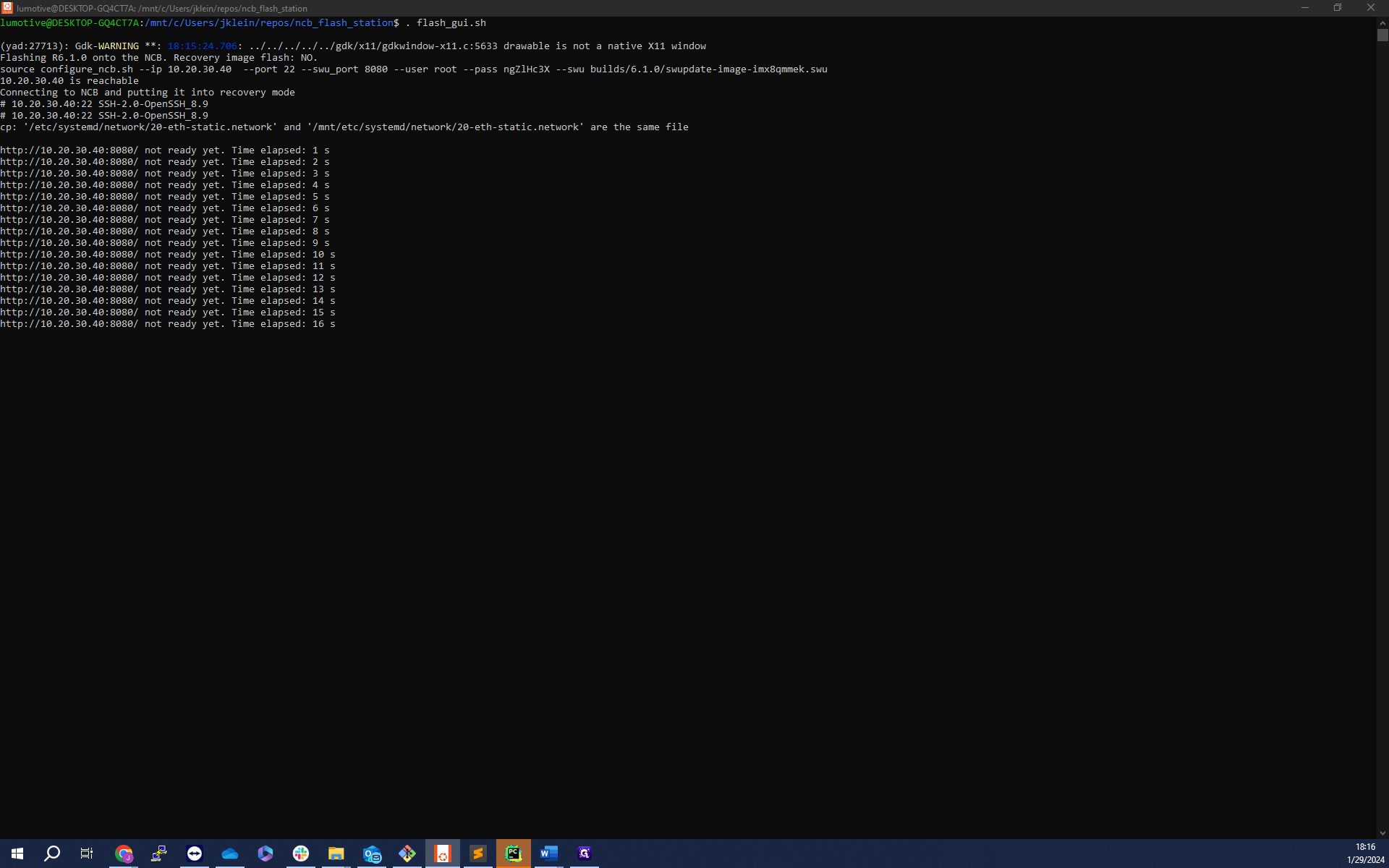Click the 'Time elapsed: 16 s' line

168,324
